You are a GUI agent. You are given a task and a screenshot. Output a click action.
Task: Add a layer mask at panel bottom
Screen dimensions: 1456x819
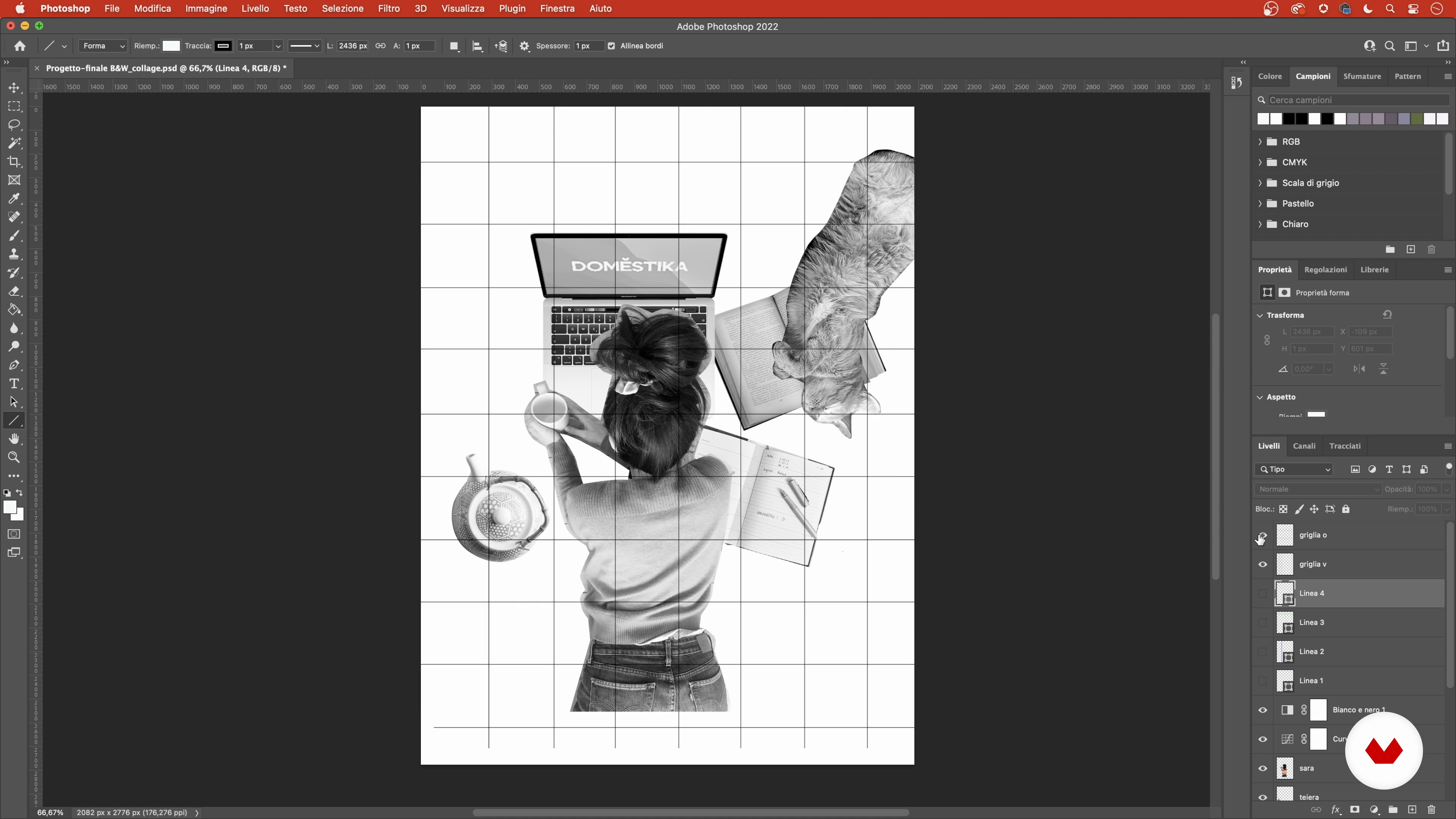tap(1355, 810)
